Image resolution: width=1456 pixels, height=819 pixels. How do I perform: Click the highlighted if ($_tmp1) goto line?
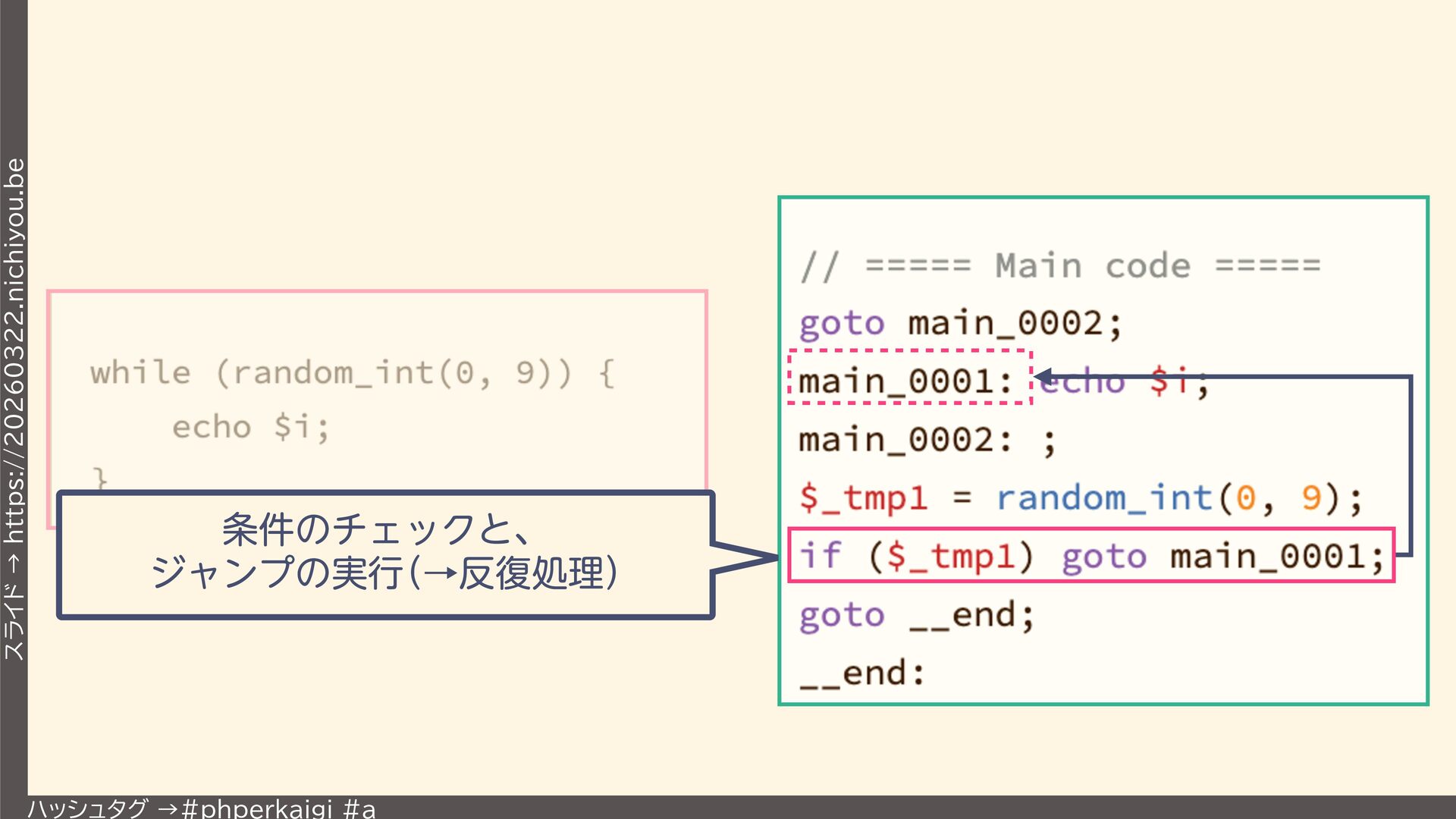click(1090, 555)
